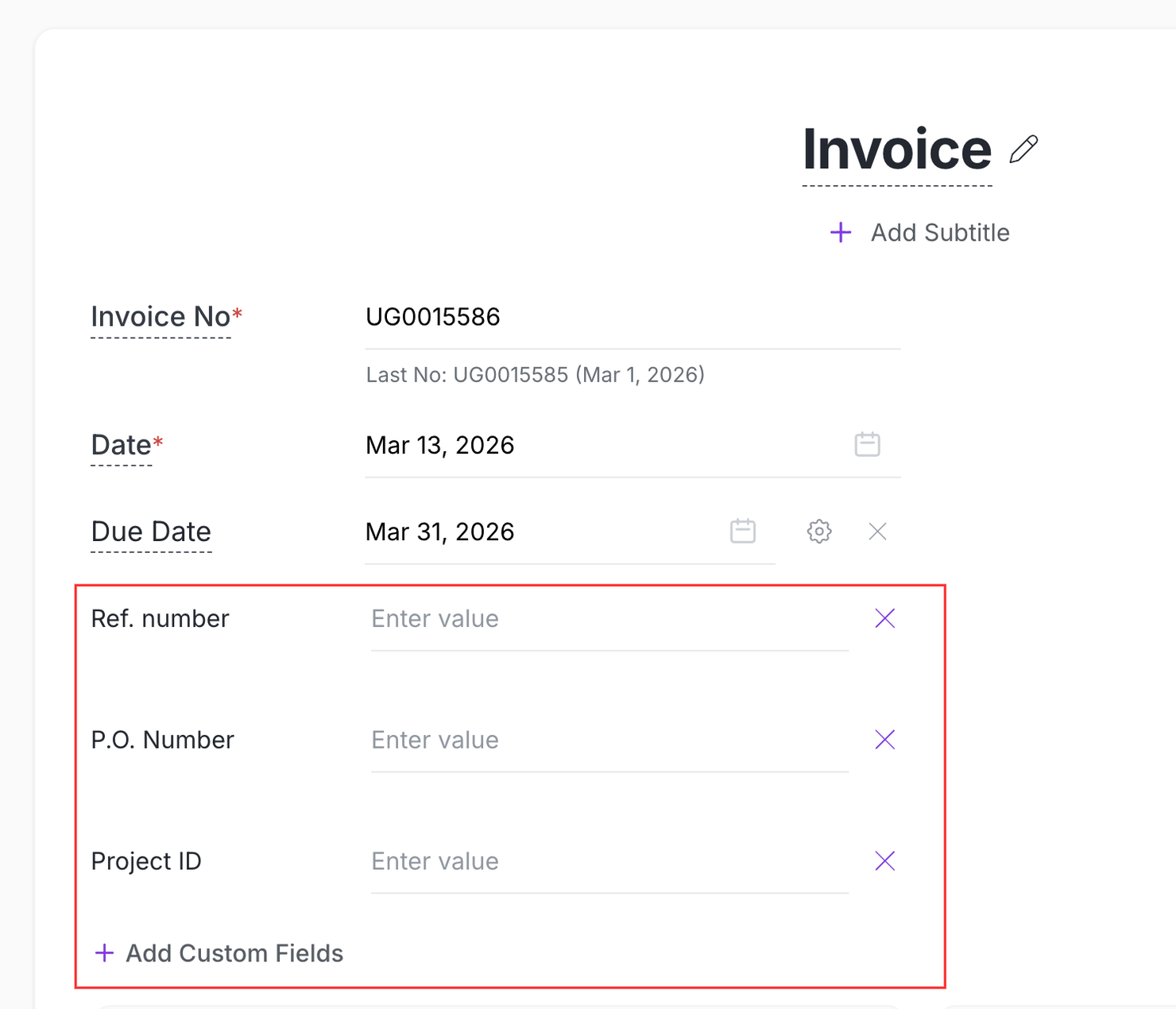The height and width of the screenshot is (1009, 1176).
Task: Click the Due Date field label
Action: [x=151, y=532]
